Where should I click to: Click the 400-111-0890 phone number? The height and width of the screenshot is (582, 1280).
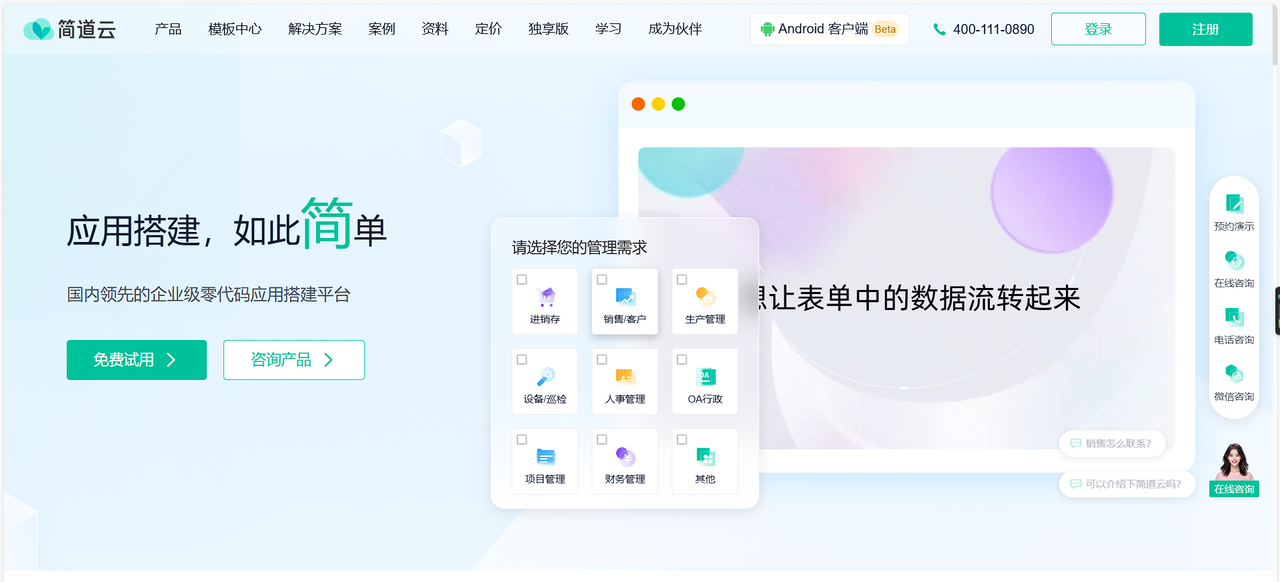click(x=994, y=30)
